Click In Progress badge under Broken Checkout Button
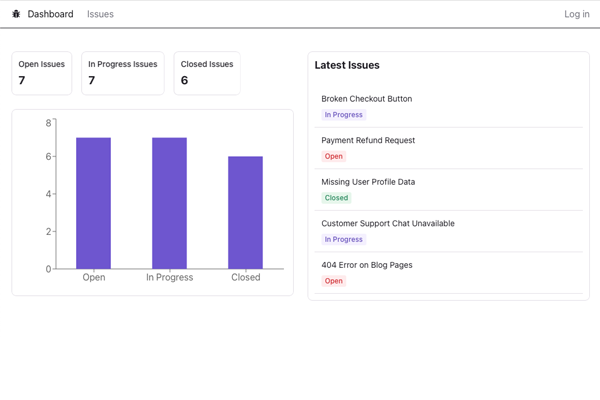The width and height of the screenshot is (600, 400). (x=343, y=115)
